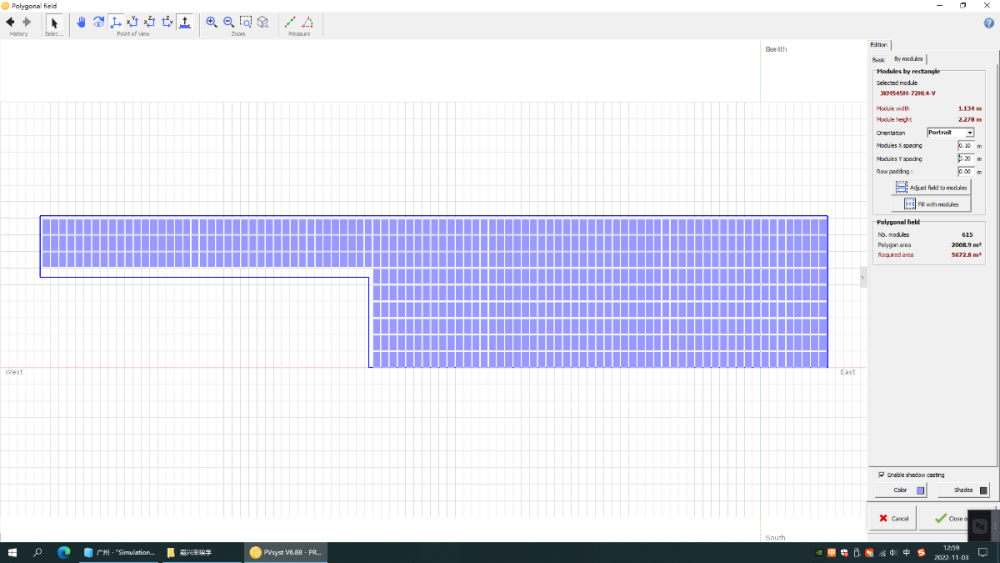Open the taskbar search magnifier
The image size is (1000, 563).
click(38, 552)
